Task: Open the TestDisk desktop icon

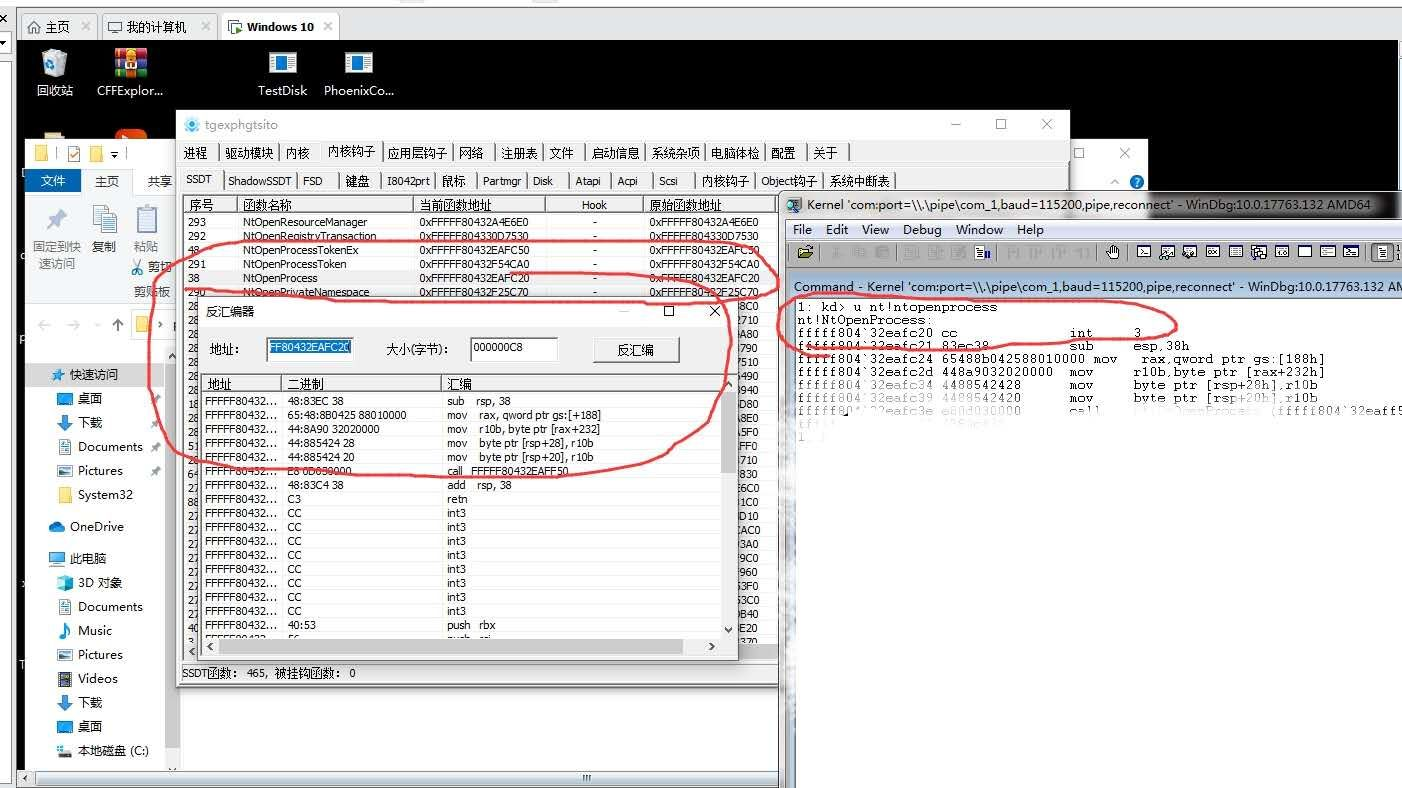Action: click(x=283, y=73)
